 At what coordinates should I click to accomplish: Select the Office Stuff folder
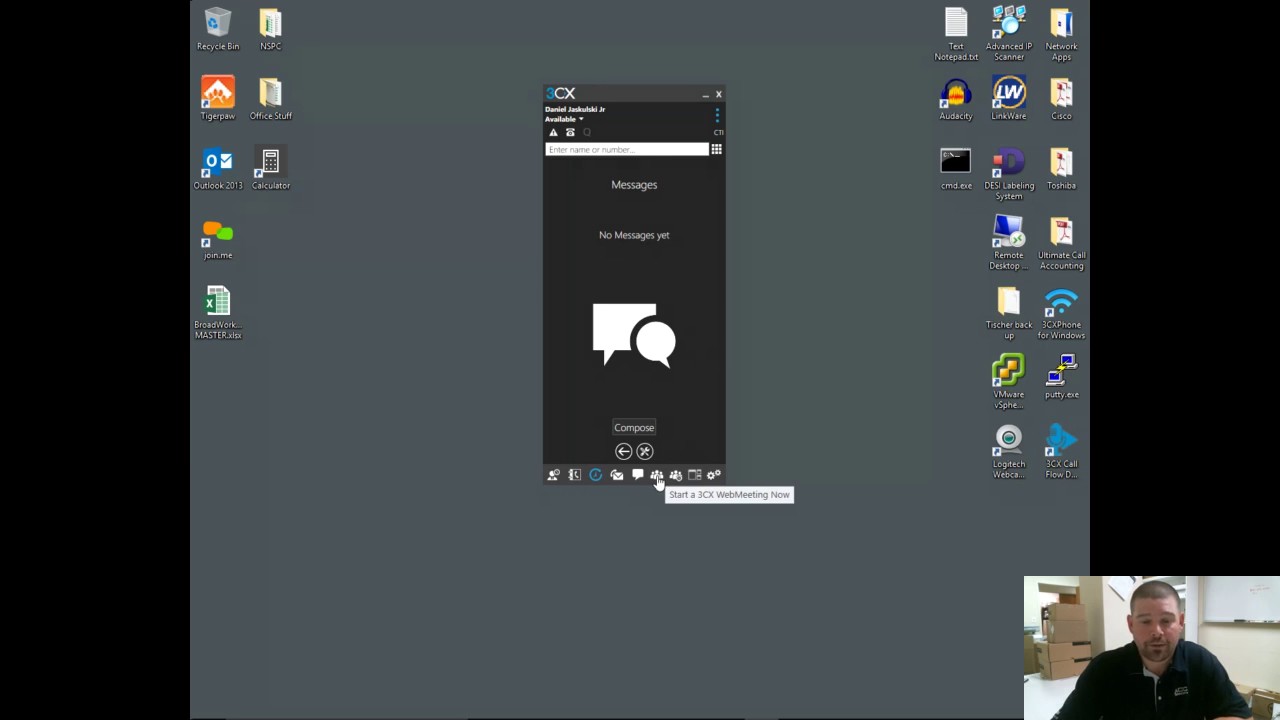click(x=271, y=98)
